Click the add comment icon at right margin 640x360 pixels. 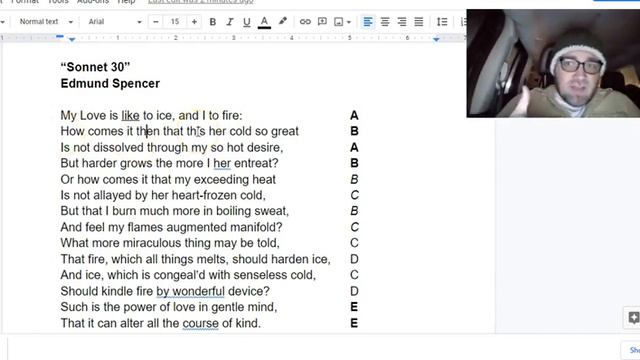point(633,318)
